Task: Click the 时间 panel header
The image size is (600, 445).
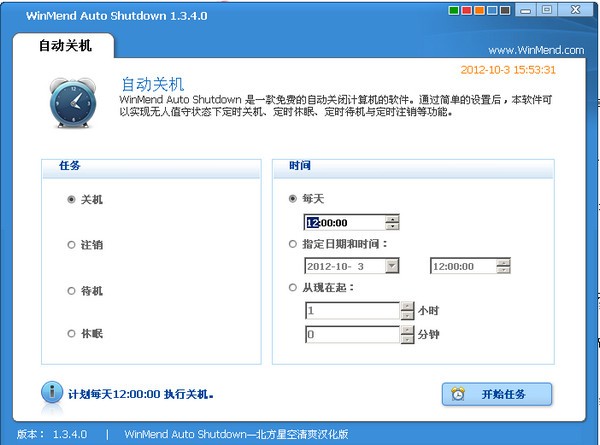Action: 413,169
